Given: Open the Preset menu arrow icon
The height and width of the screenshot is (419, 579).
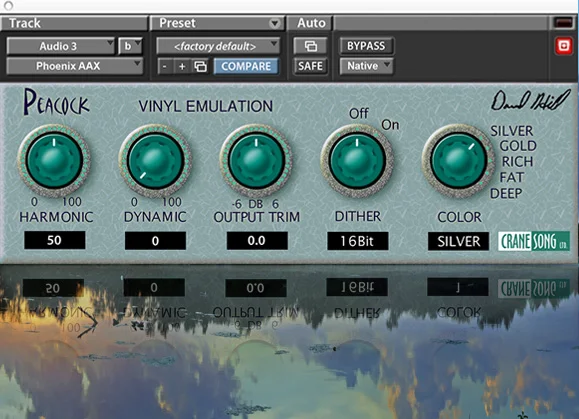Looking at the screenshot, I should point(274,23).
